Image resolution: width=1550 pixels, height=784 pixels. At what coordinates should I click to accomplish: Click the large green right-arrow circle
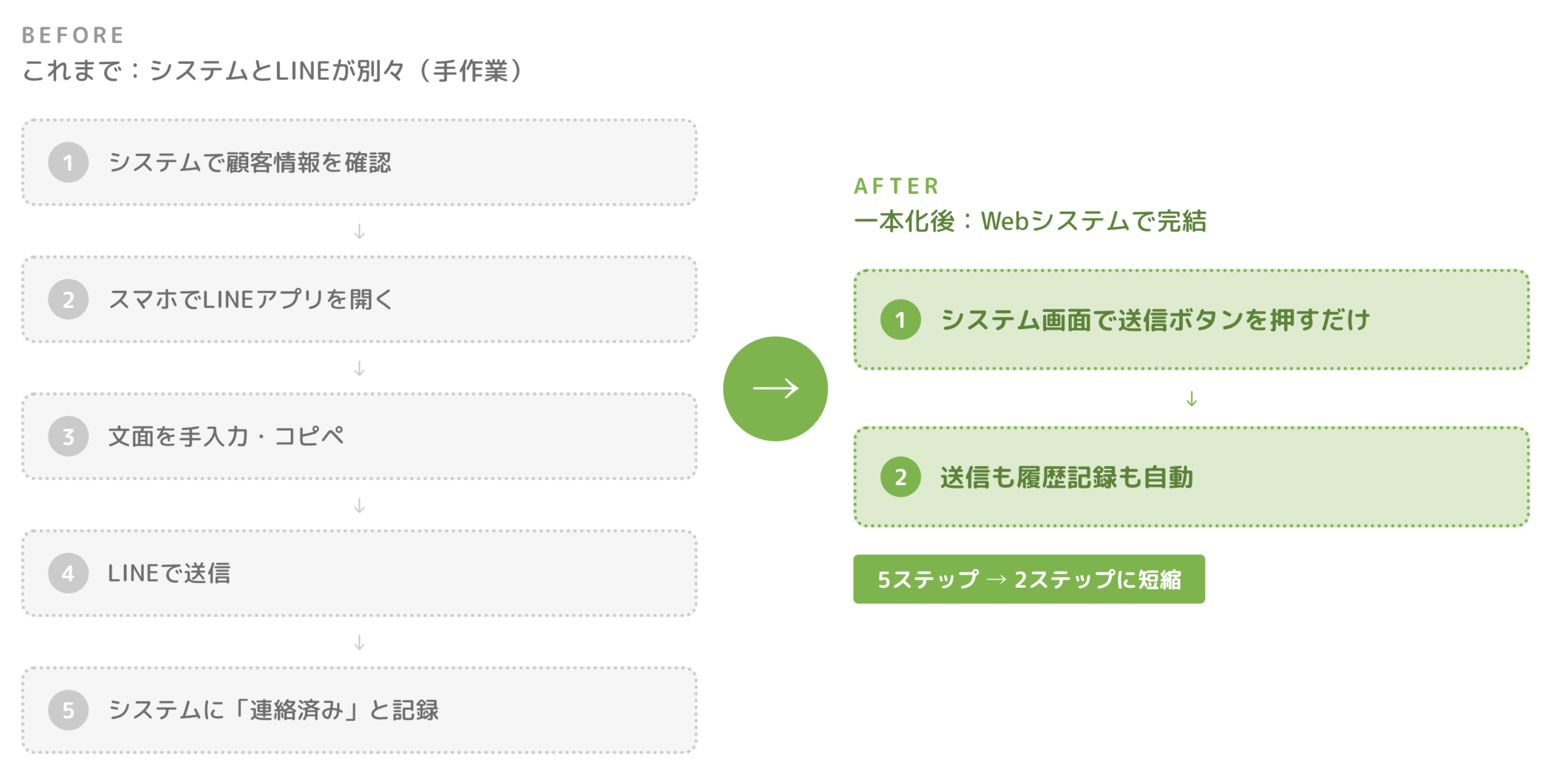point(776,389)
